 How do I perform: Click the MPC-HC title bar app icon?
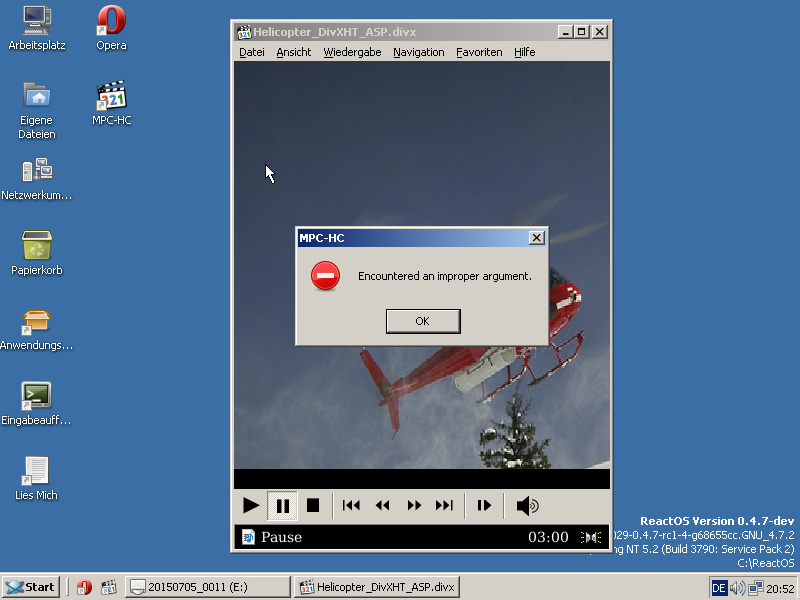tap(244, 32)
